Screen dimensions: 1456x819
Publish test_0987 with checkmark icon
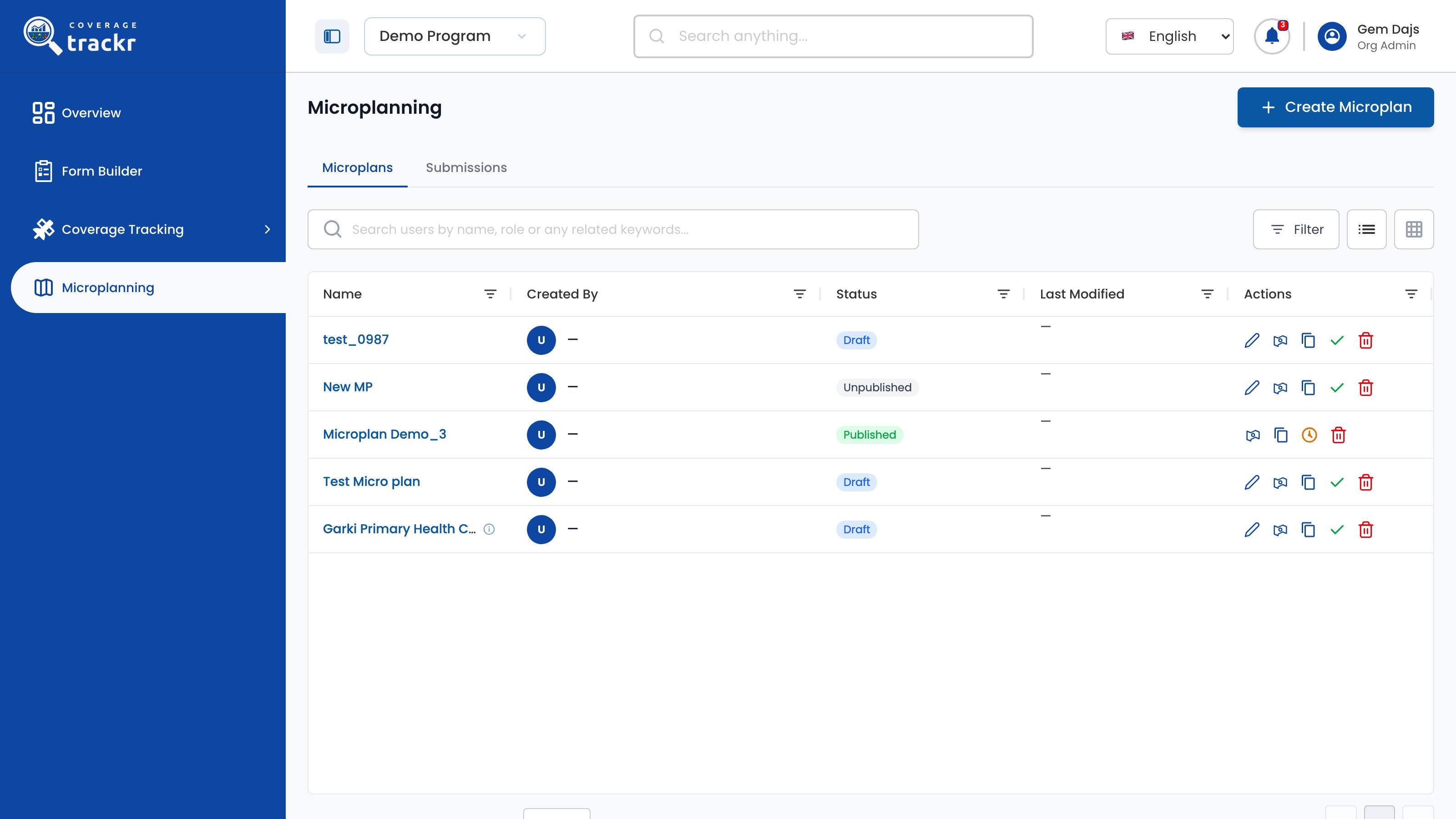[1337, 340]
